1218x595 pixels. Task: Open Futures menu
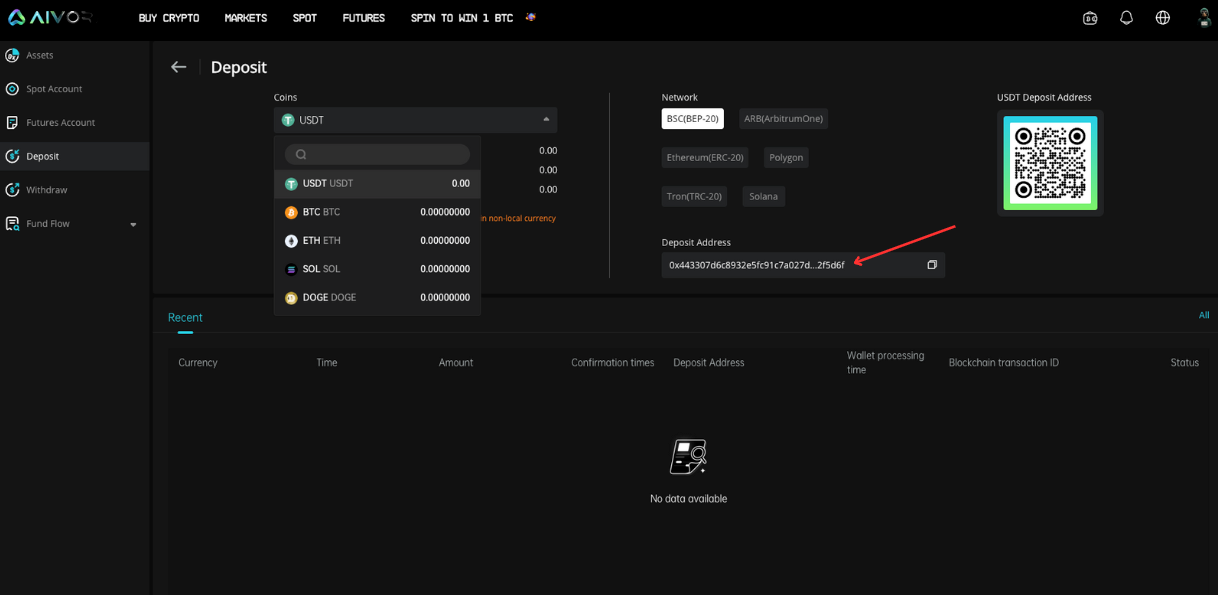(364, 18)
